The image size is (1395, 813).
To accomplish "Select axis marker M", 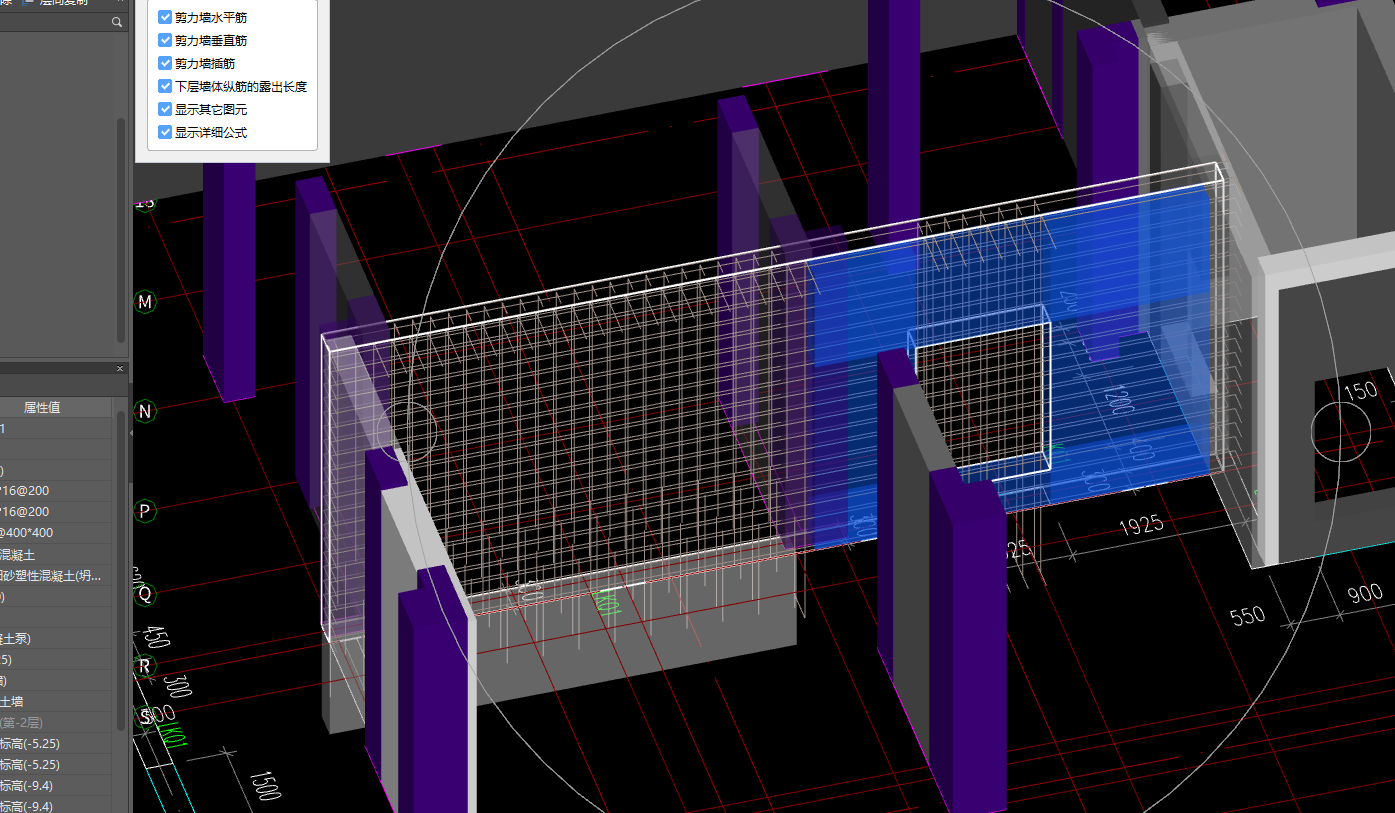I will click(146, 301).
